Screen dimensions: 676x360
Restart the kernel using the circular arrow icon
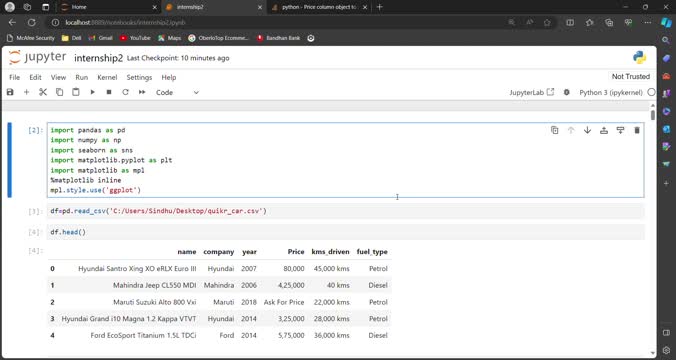click(x=125, y=92)
